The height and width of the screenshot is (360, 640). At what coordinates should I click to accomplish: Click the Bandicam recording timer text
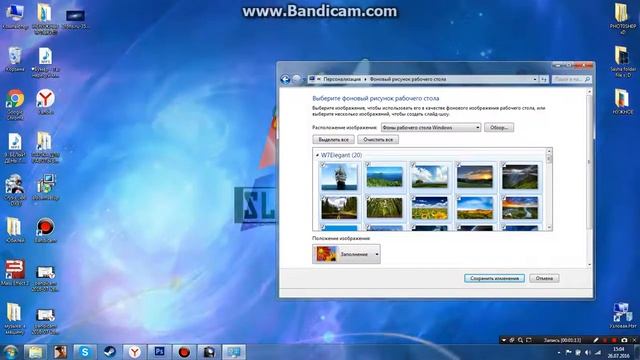pos(562,340)
